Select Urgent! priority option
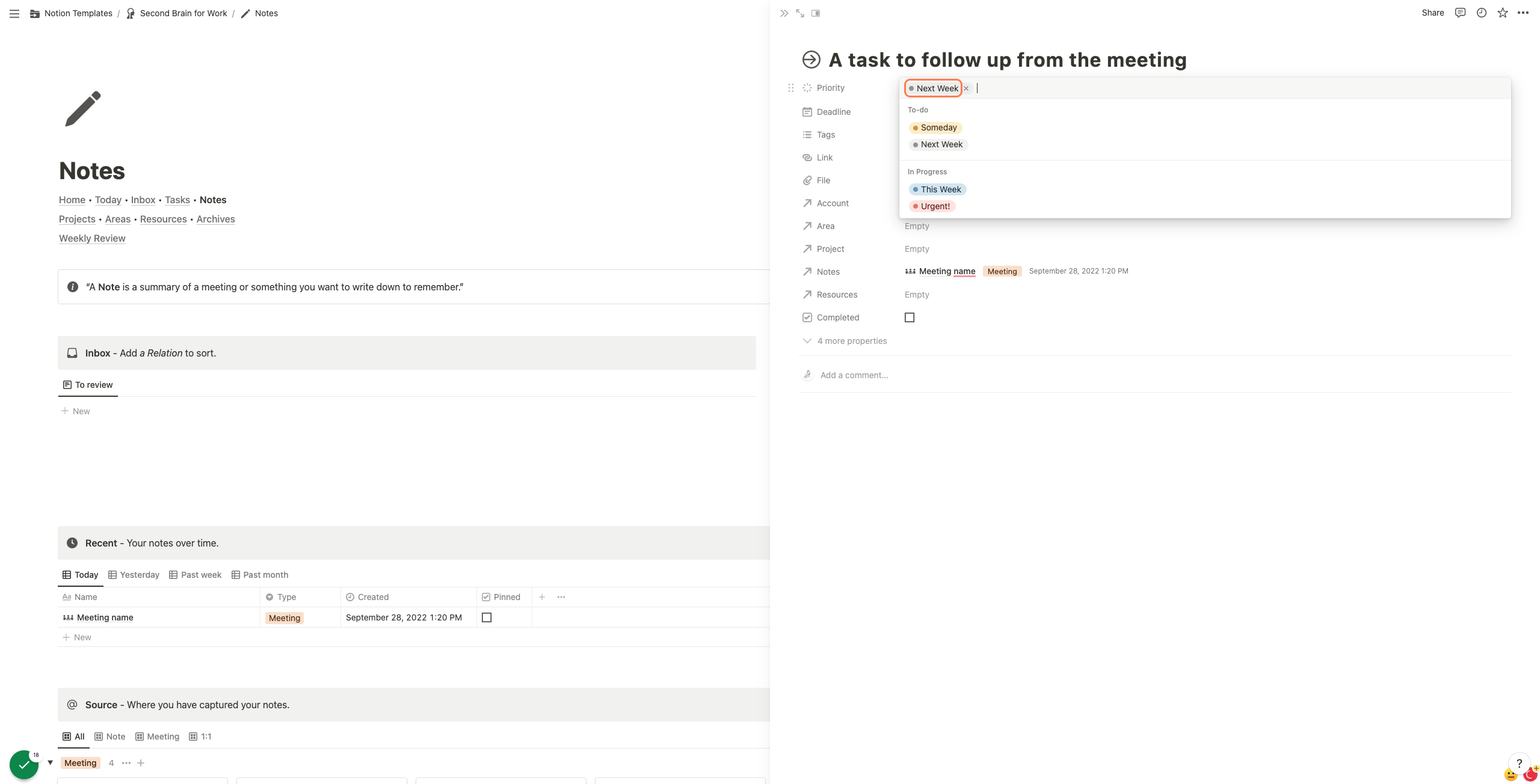Screen dimensions: 1540x784 [x=932, y=206]
